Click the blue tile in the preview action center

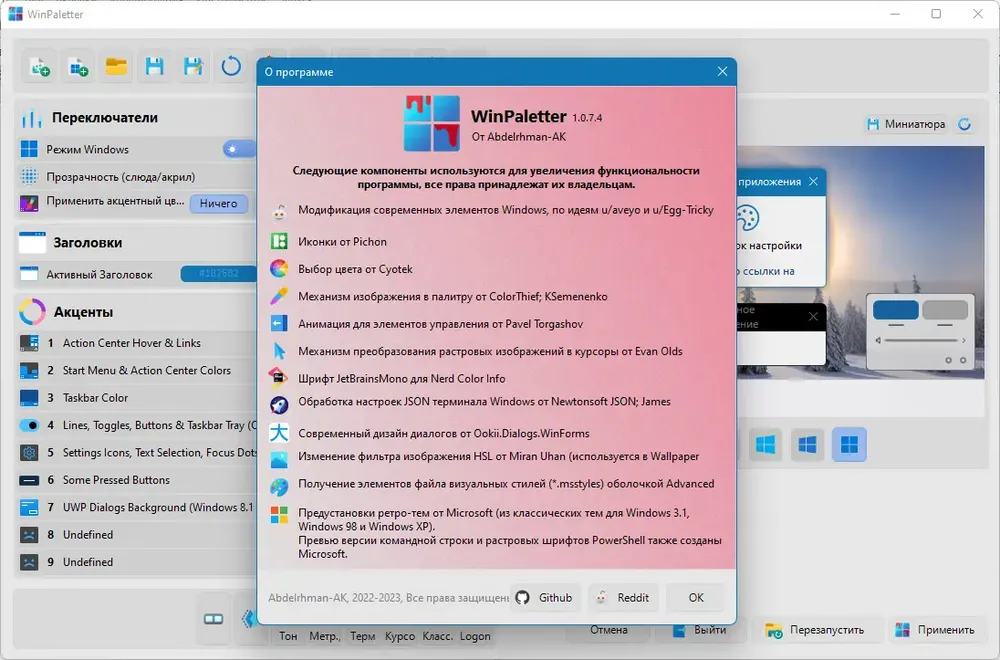[895, 310]
